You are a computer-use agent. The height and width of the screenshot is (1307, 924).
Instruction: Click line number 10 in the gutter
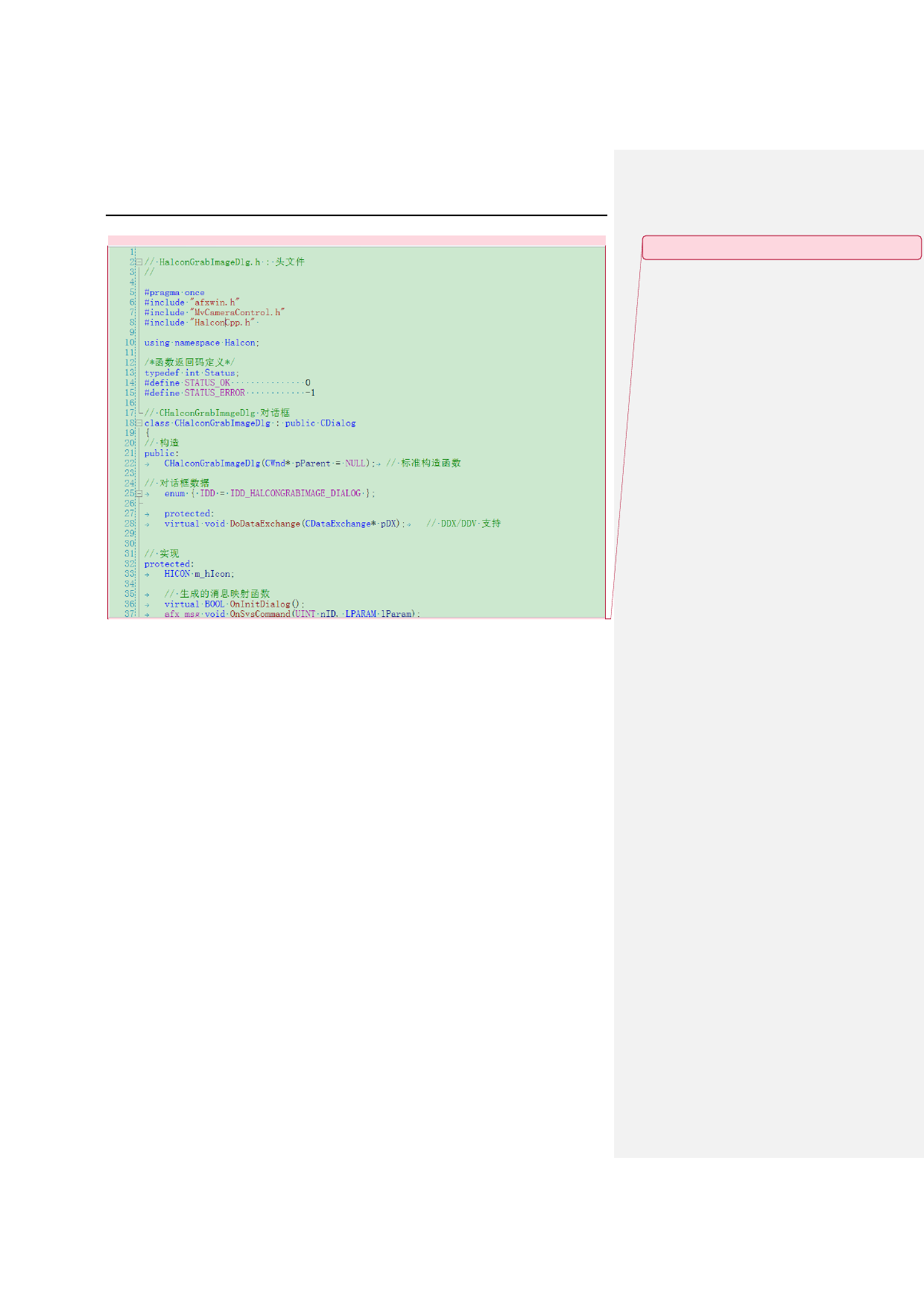pyautogui.click(x=130, y=343)
